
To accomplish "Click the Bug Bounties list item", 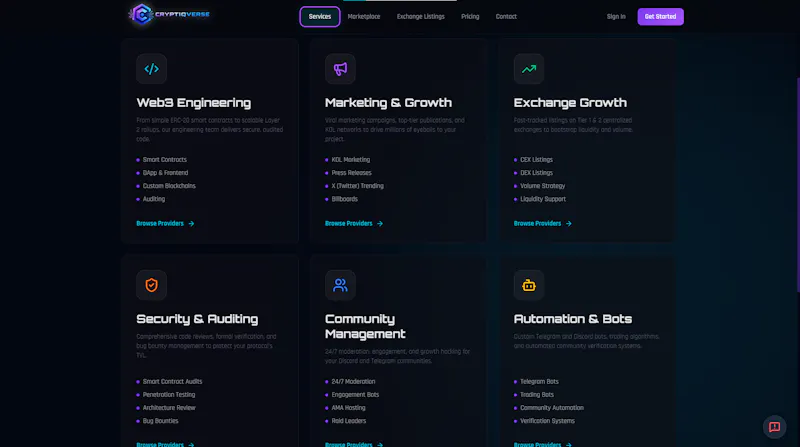I will [x=160, y=421].
